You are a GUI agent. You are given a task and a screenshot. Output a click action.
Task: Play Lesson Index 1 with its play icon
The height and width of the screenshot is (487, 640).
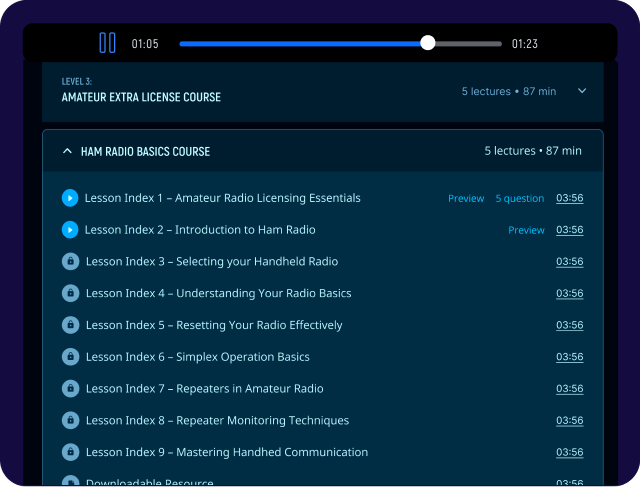pyautogui.click(x=70, y=198)
